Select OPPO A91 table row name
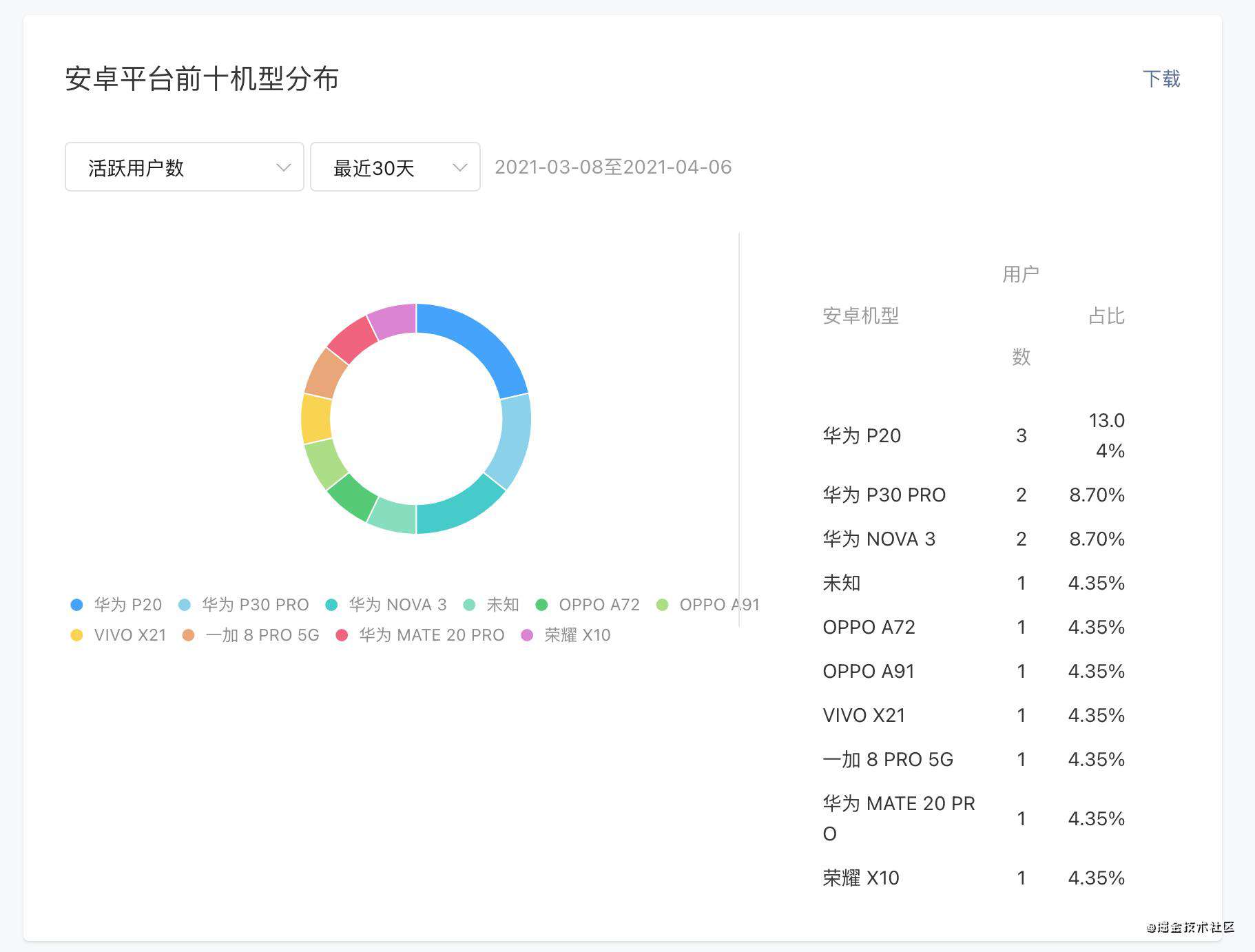1255x952 pixels. click(869, 671)
